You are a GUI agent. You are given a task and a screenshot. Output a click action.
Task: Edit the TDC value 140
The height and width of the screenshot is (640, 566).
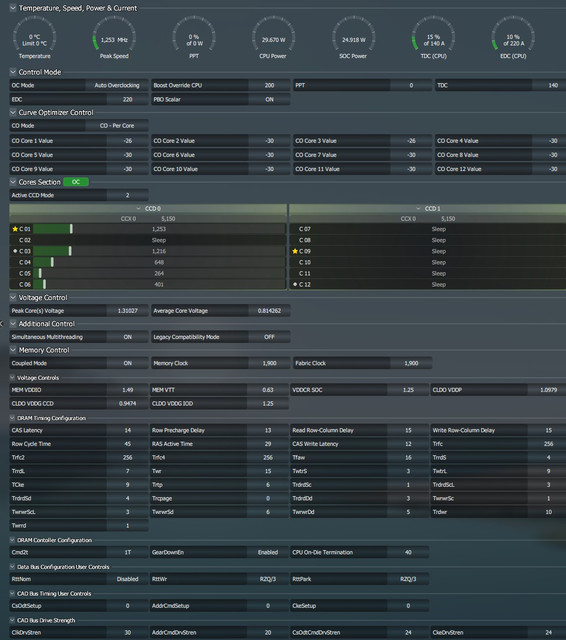pyautogui.click(x=549, y=85)
